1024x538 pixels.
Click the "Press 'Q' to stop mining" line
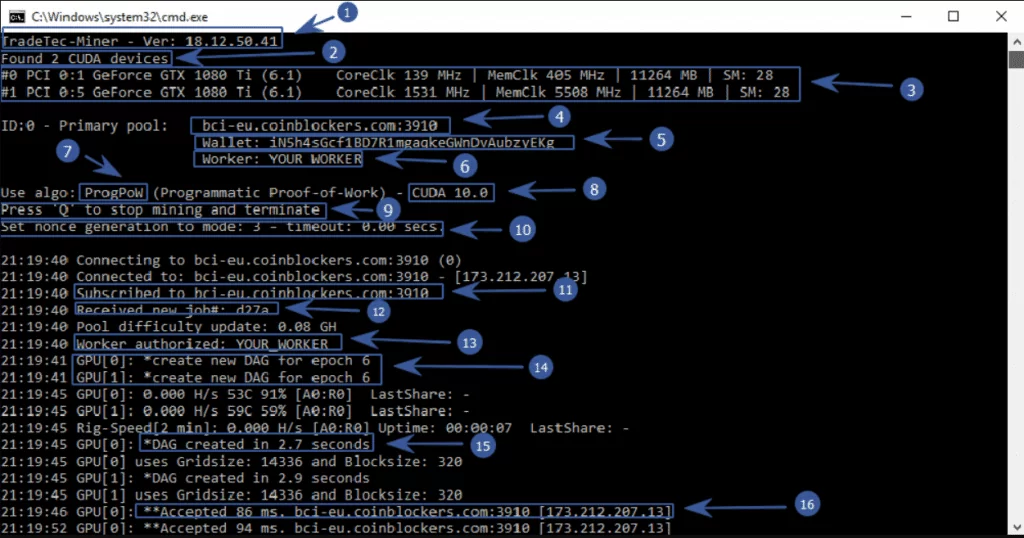(x=161, y=210)
